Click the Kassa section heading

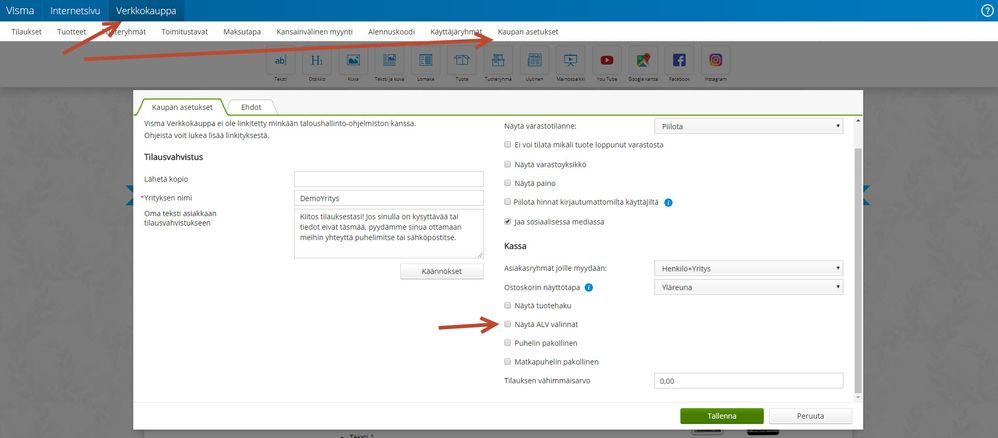pos(514,246)
